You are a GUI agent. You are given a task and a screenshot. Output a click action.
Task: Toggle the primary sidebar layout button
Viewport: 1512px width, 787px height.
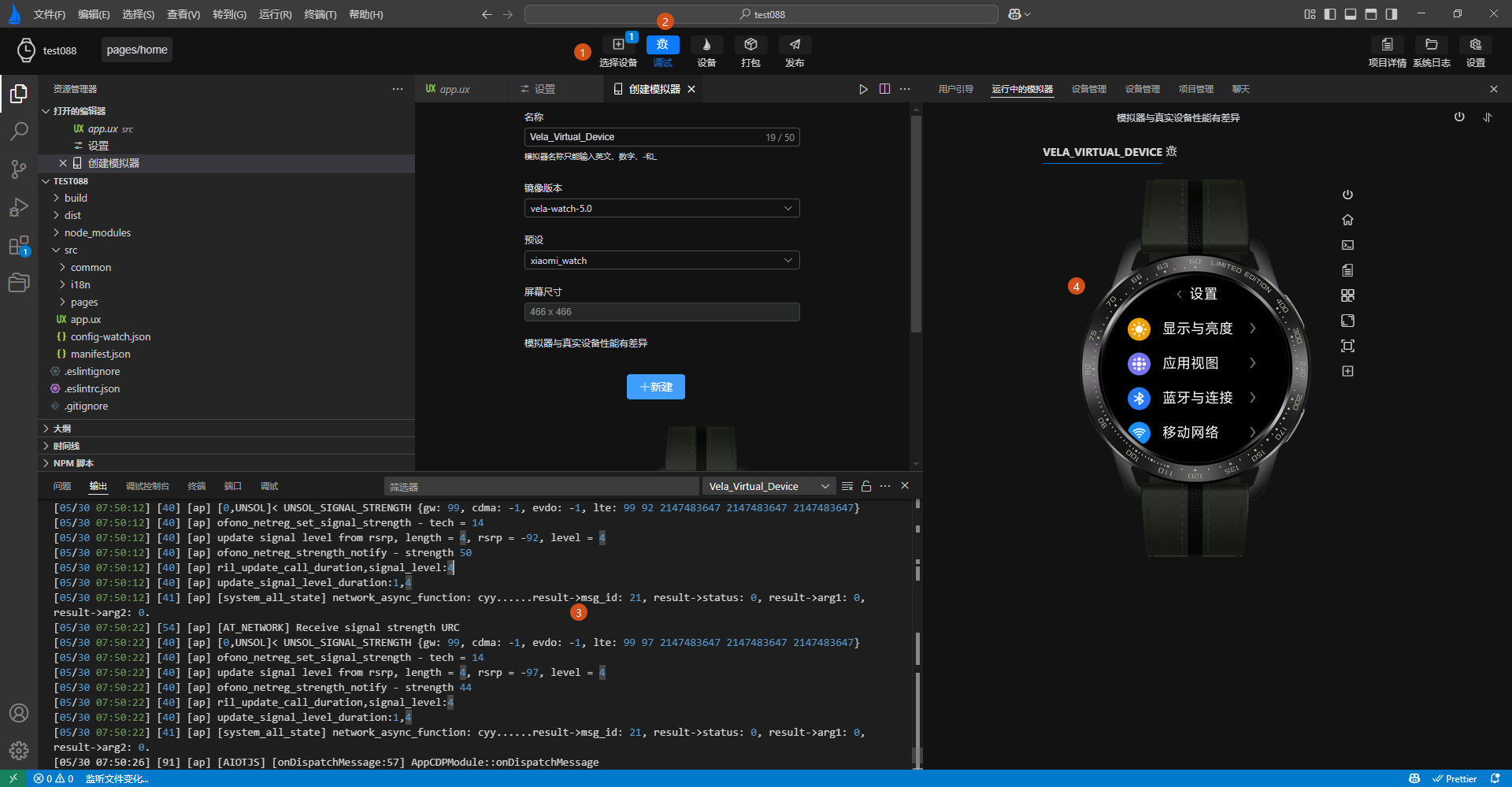pos(1330,14)
